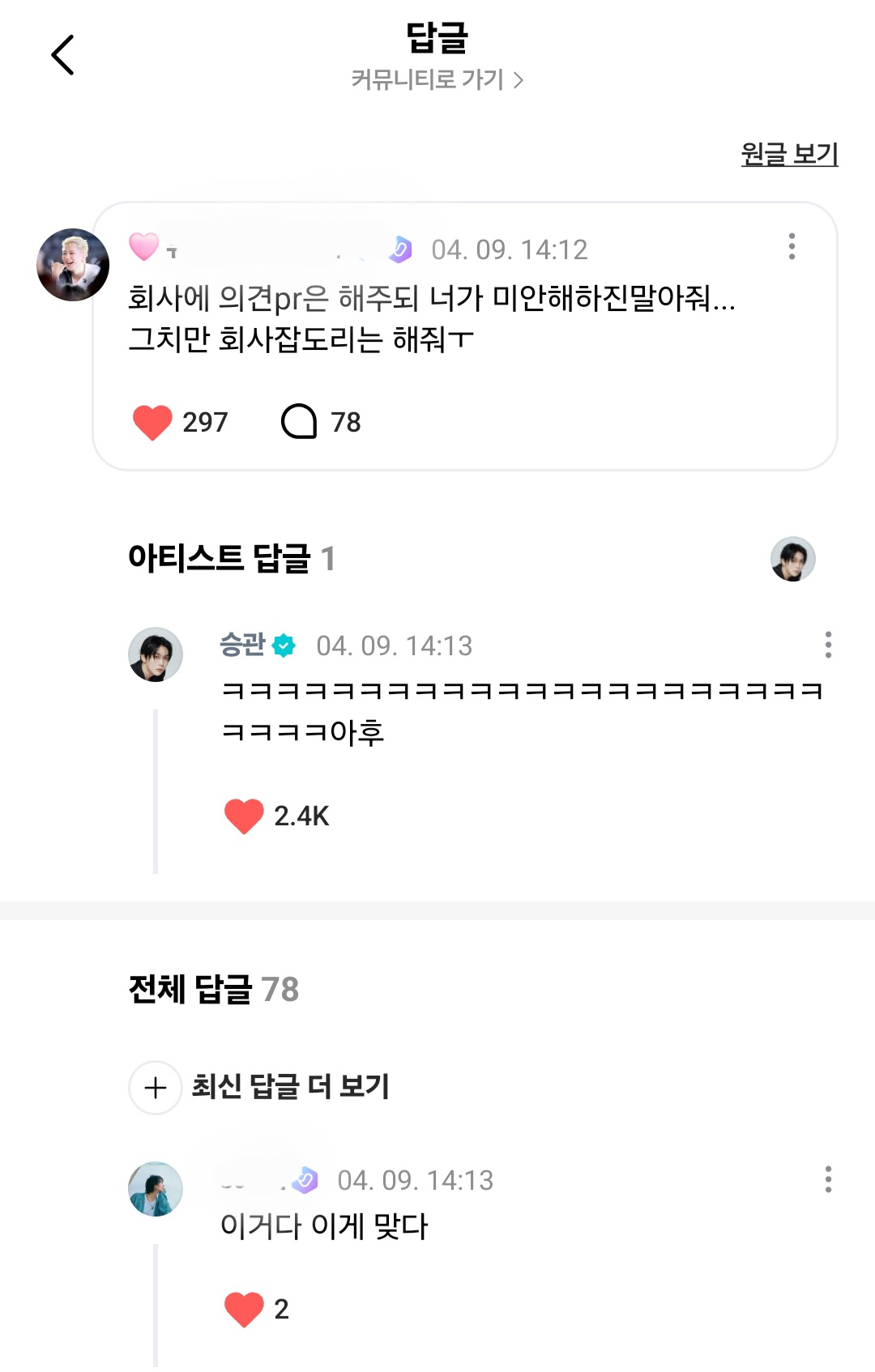Expand 최신 답글 더 보기
Image resolution: width=875 pixels, height=1372 pixels.
tap(290, 1087)
